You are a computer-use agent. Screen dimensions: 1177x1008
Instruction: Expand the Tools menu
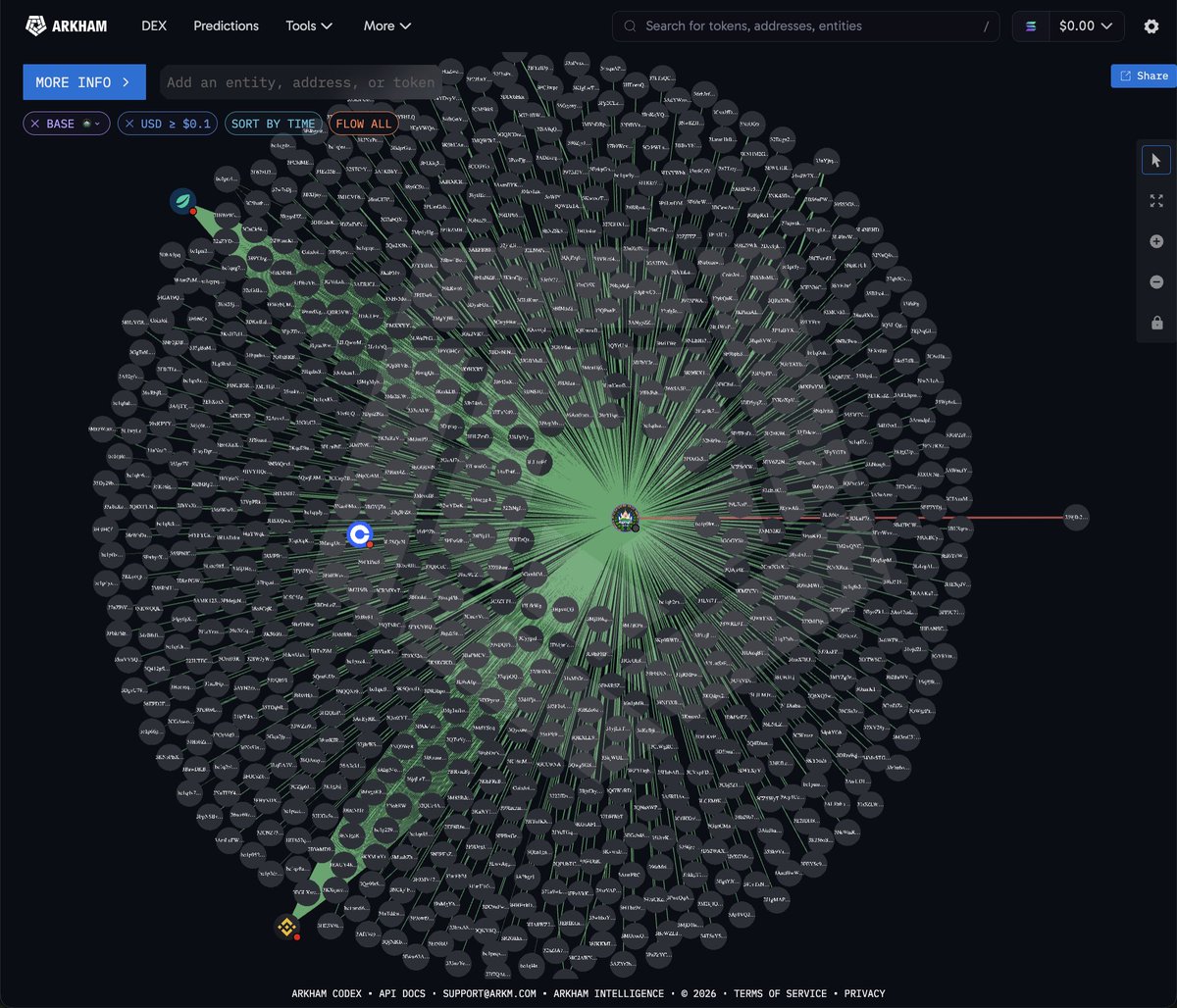[310, 25]
